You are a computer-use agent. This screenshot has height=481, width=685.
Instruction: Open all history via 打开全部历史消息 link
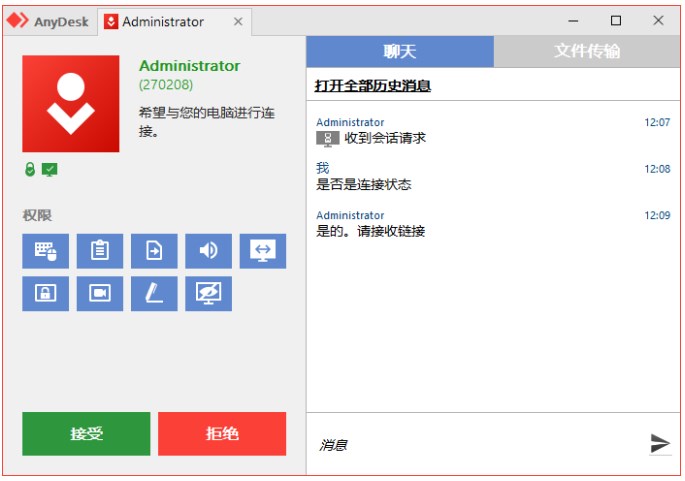point(373,86)
